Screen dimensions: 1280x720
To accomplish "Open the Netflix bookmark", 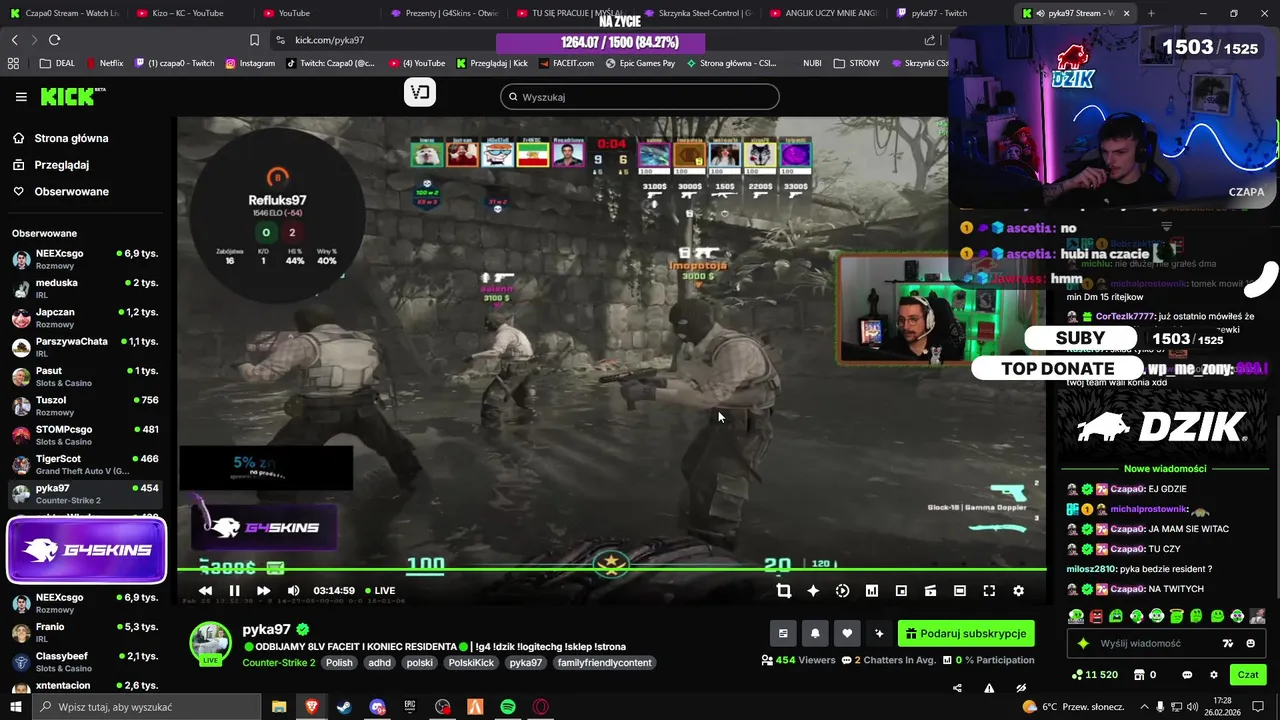I will pos(105,63).
